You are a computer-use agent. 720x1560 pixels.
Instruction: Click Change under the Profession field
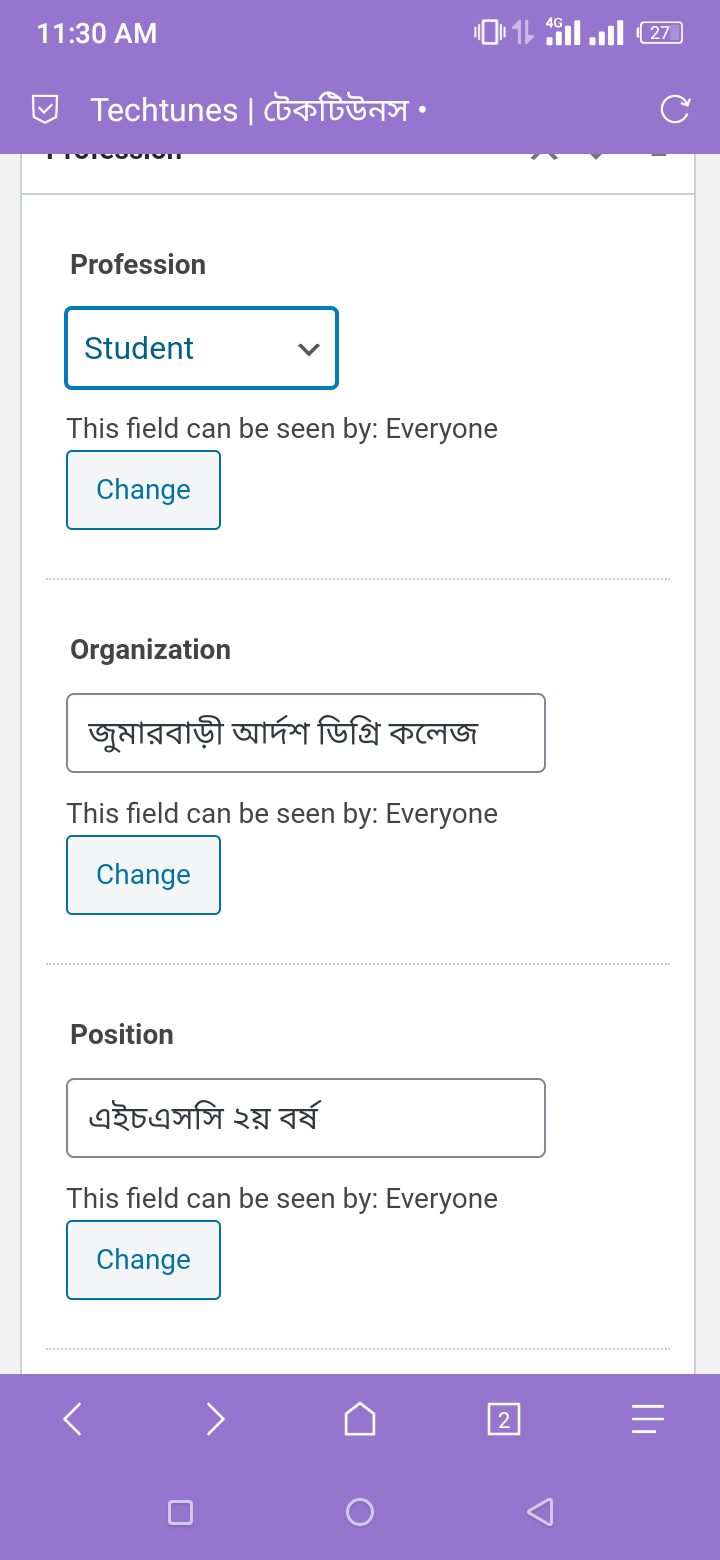pos(143,490)
